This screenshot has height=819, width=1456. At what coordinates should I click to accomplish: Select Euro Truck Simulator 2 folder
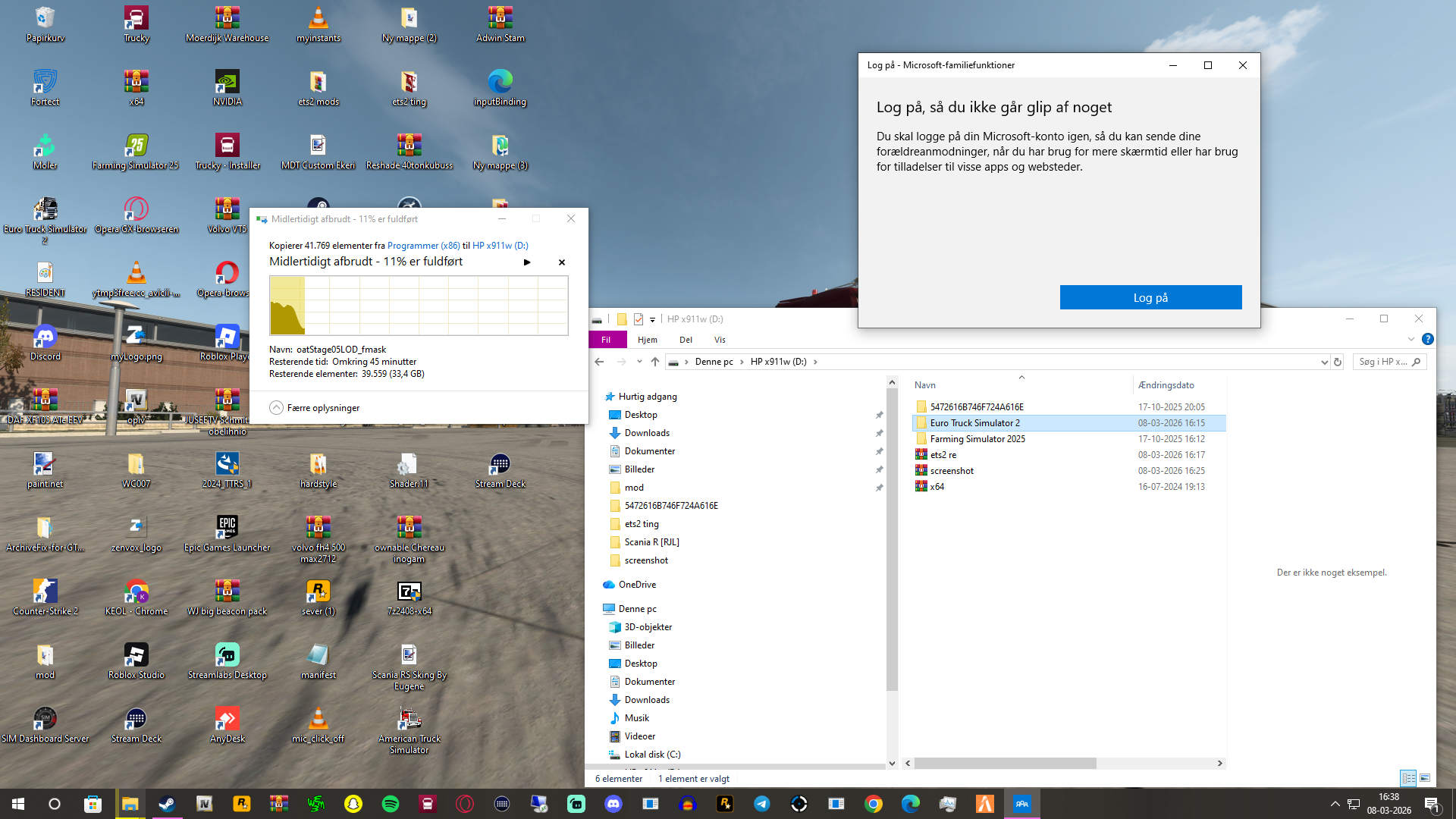point(974,423)
